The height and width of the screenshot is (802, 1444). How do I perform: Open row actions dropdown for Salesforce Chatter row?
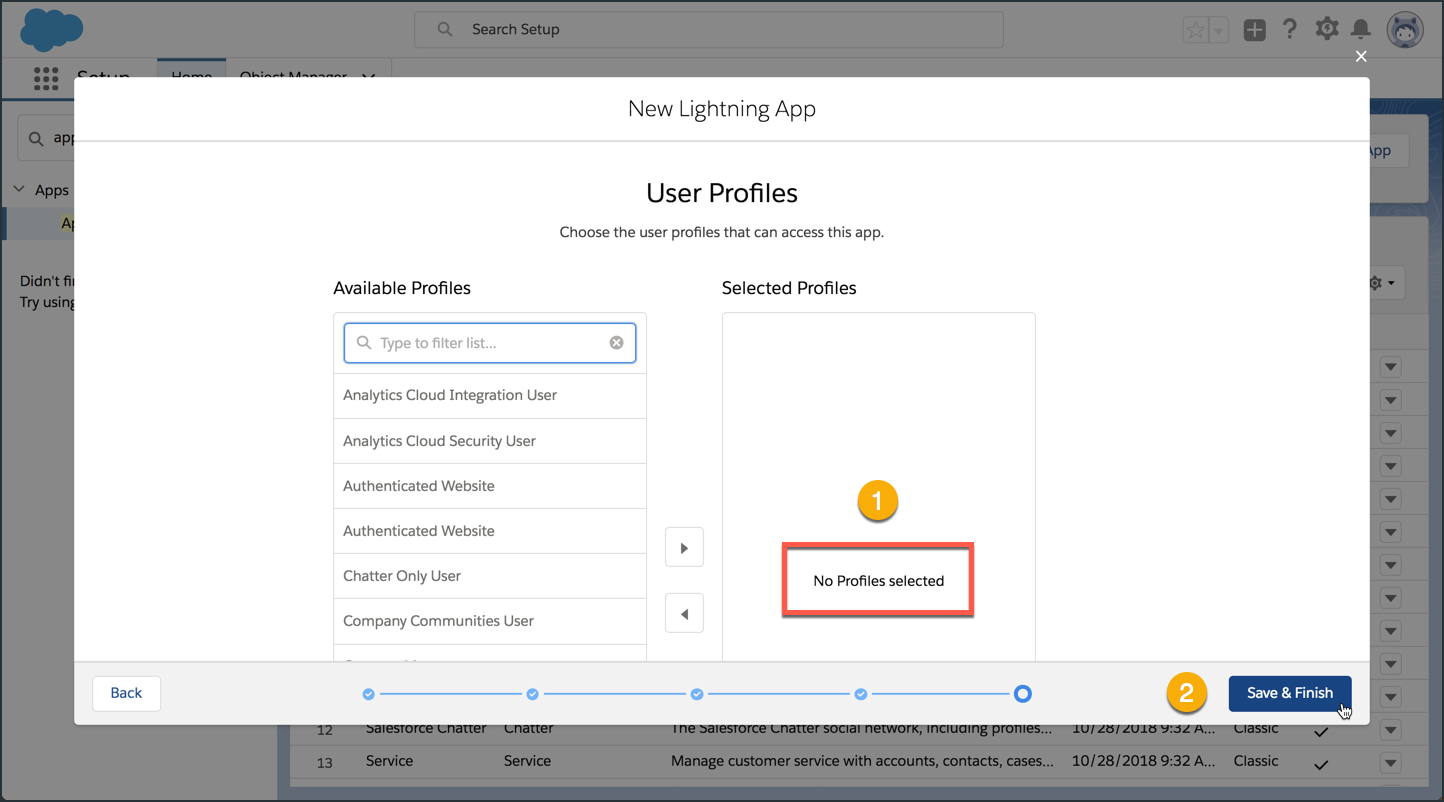(x=1390, y=730)
